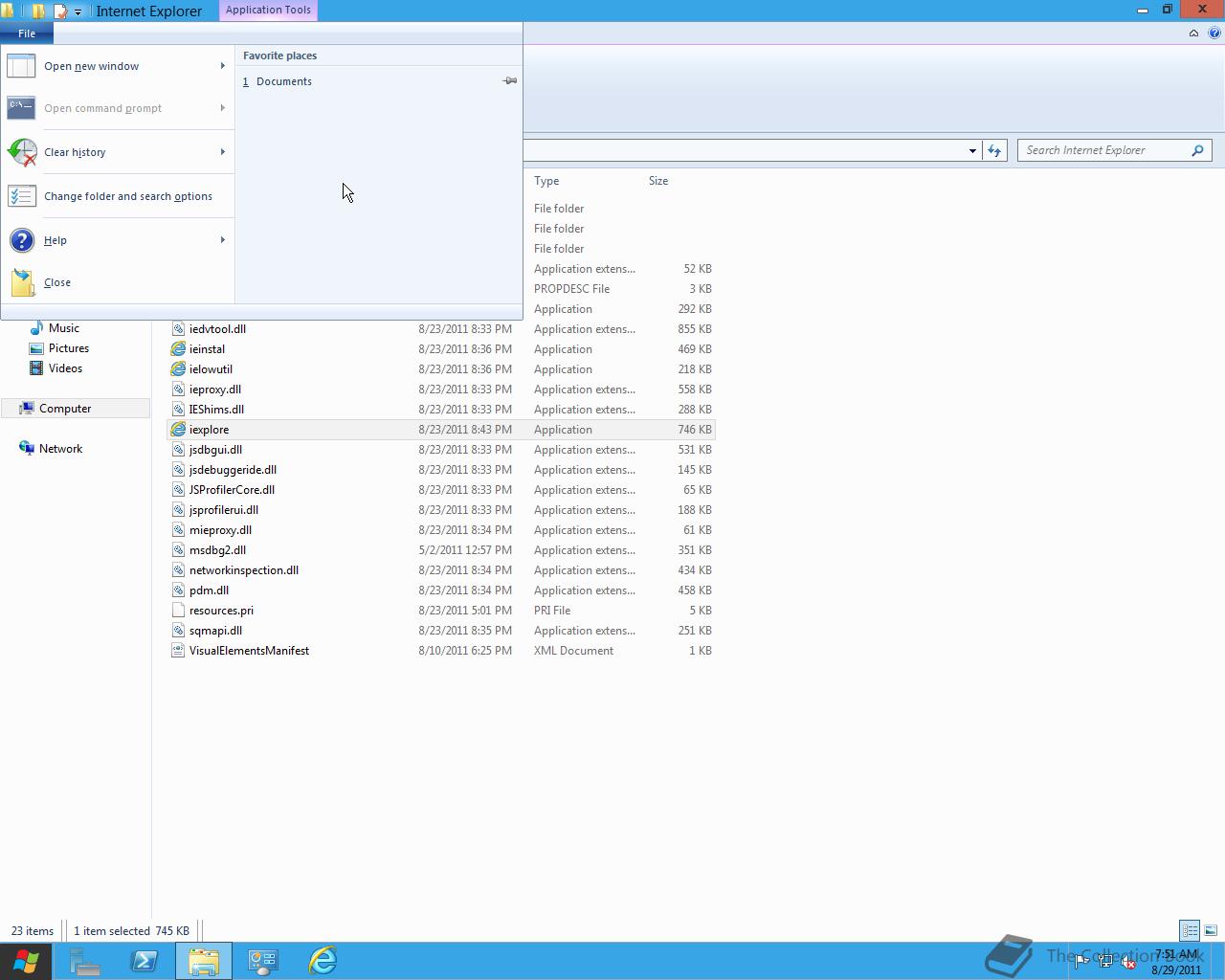1225x980 pixels.
Task: Select the mieproxy.dll file name
Action: (x=220, y=530)
